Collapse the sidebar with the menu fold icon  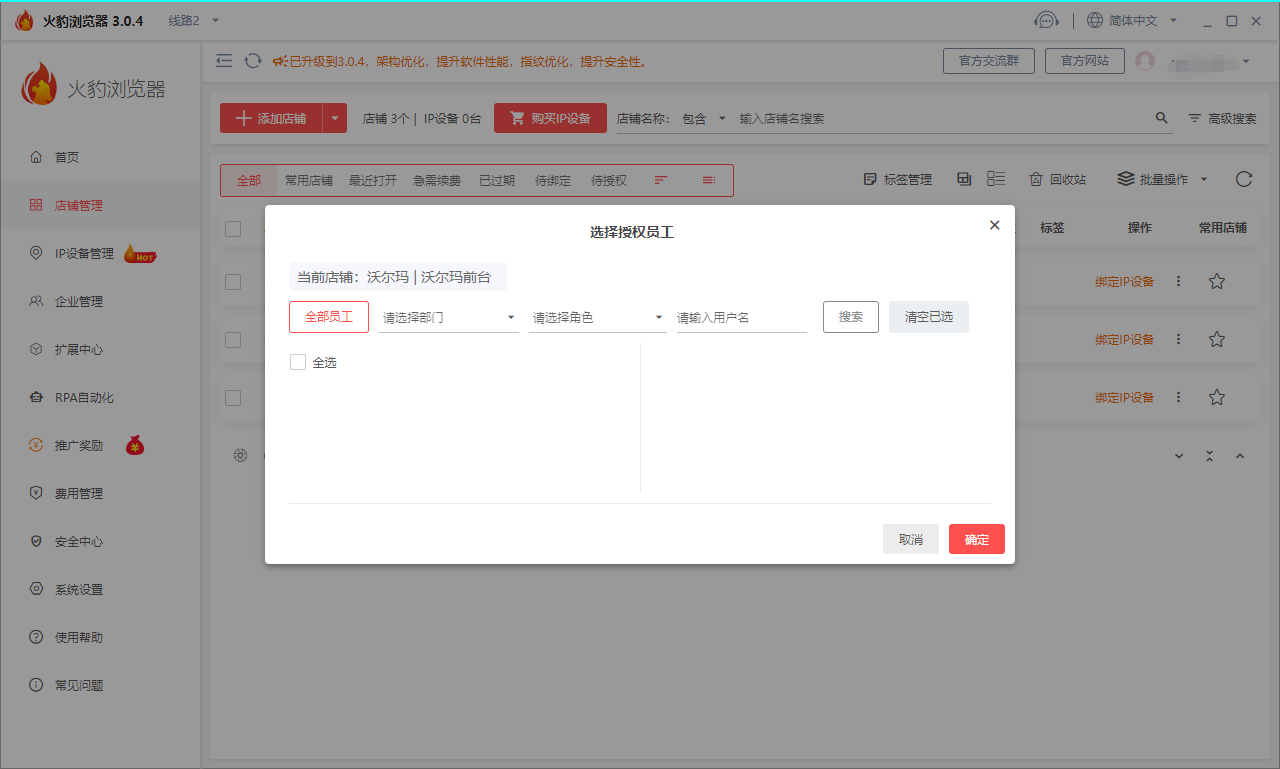coord(224,61)
